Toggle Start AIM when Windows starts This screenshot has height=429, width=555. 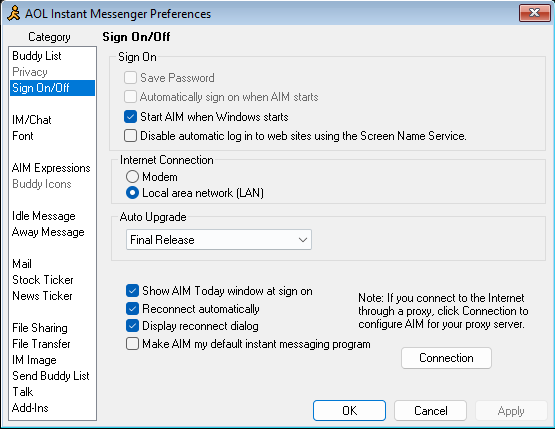pos(130,116)
